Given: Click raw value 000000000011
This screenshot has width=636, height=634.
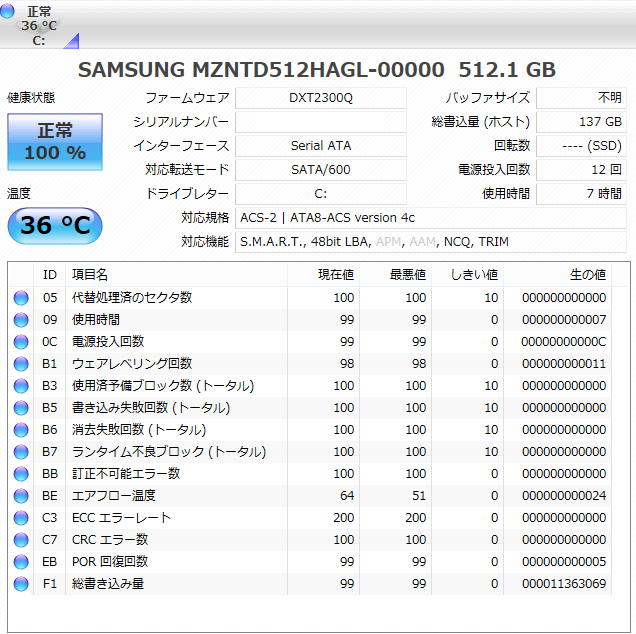Looking at the screenshot, I should tap(564, 364).
